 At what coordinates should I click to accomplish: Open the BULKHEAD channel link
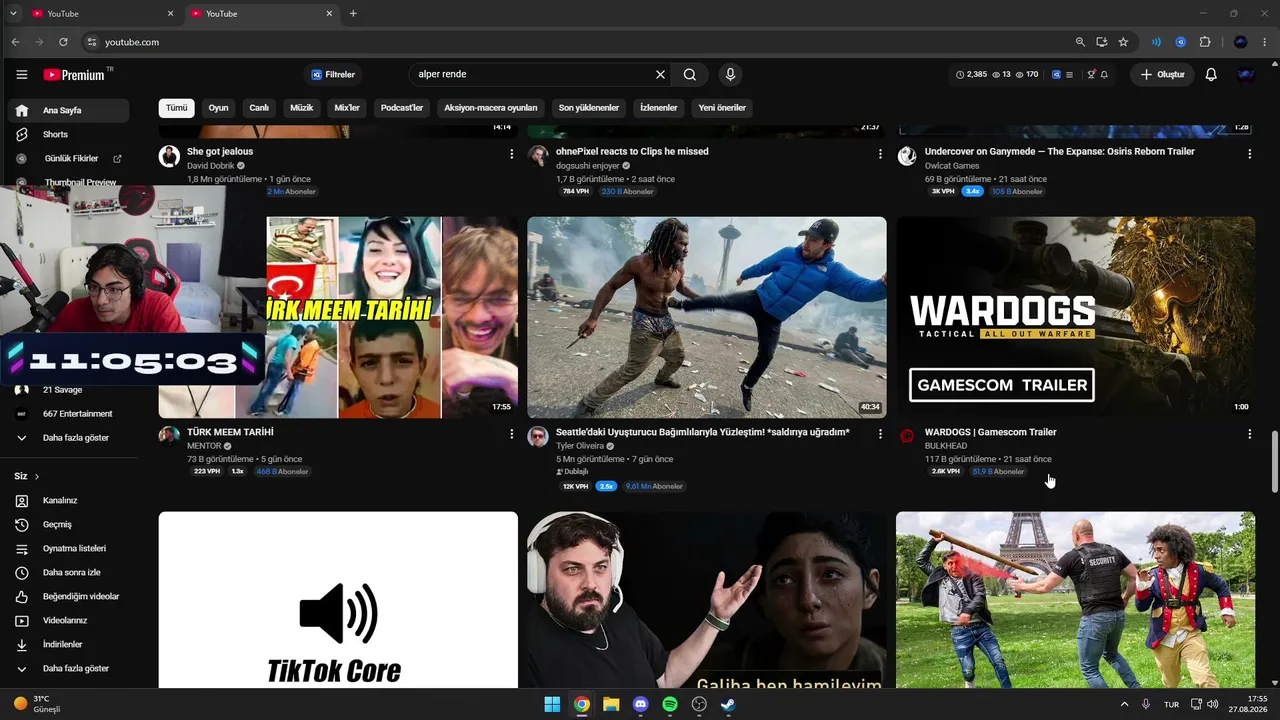[946, 446]
